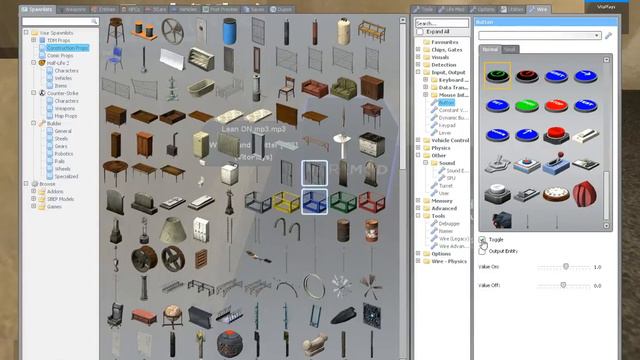The height and width of the screenshot is (360, 640).
Task: Expand the Visuals folder
Action: pyautogui.click(x=418, y=57)
